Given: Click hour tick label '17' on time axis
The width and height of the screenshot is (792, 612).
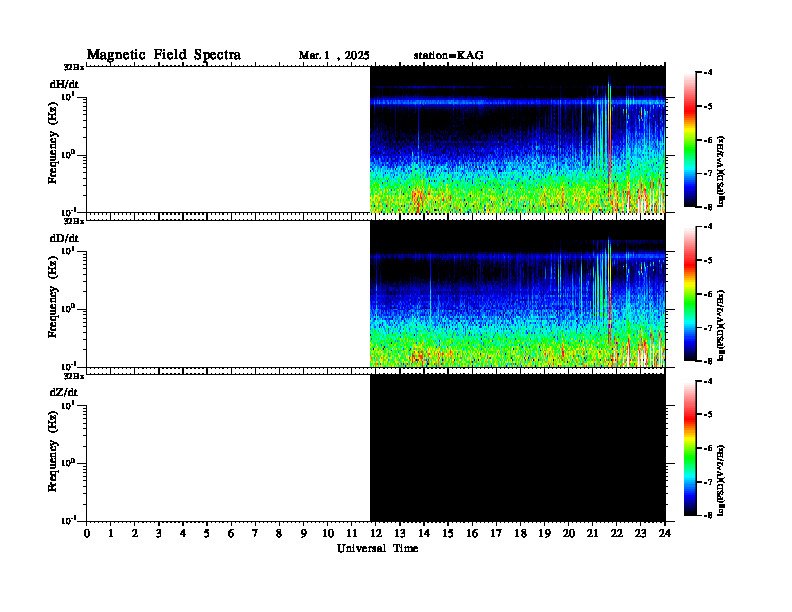Looking at the screenshot, I should [x=497, y=533].
